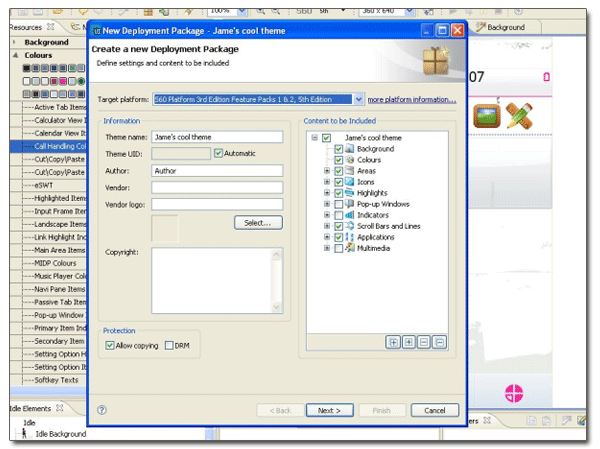Image resolution: width=600 pixels, height=449 pixels.
Task: Click the Multimedia icon in content tree
Action: click(349, 248)
